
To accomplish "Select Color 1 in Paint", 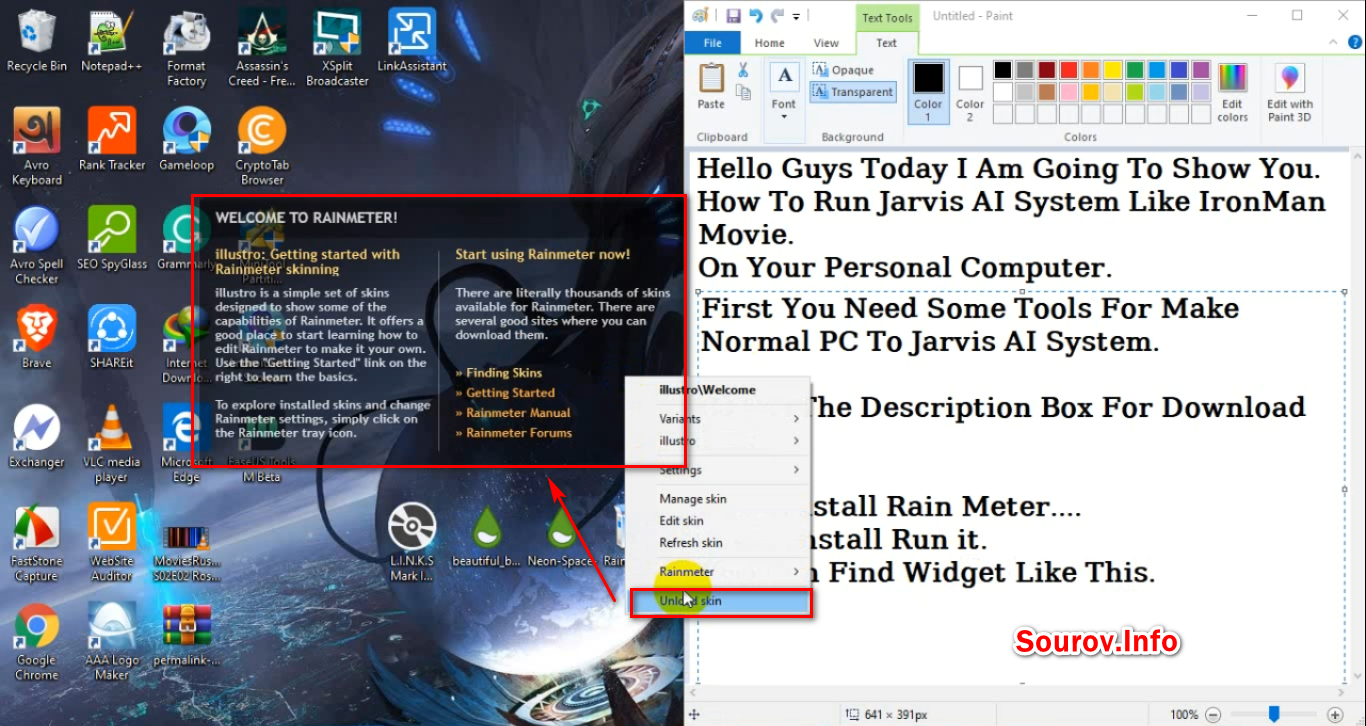I will [x=928, y=92].
